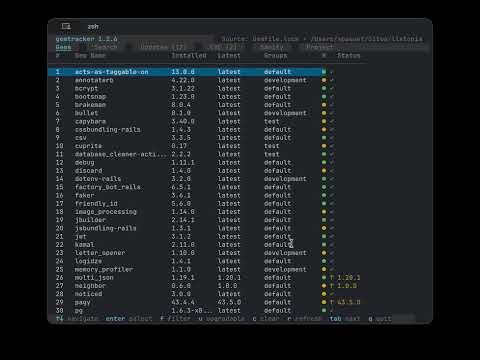Click the green status dot for kamal
This screenshot has width=480, height=360.
(x=324, y=244)
